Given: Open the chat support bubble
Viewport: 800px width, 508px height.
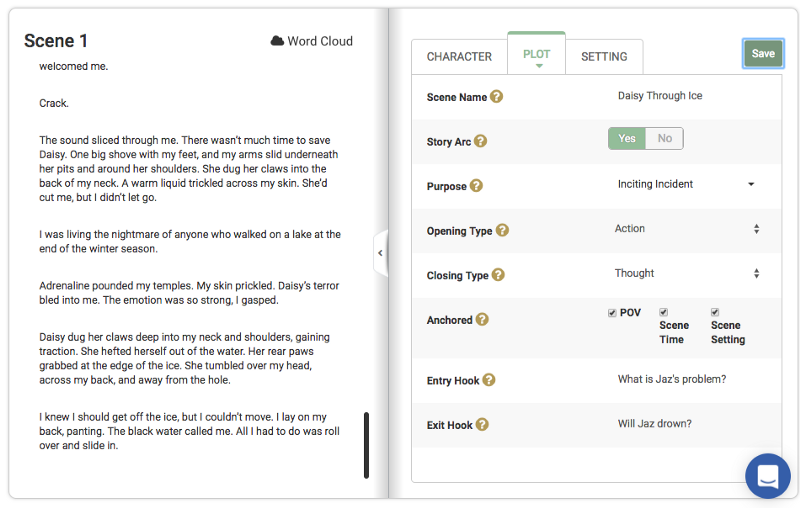Looking at the screenshot, I should tap(767, 475).
